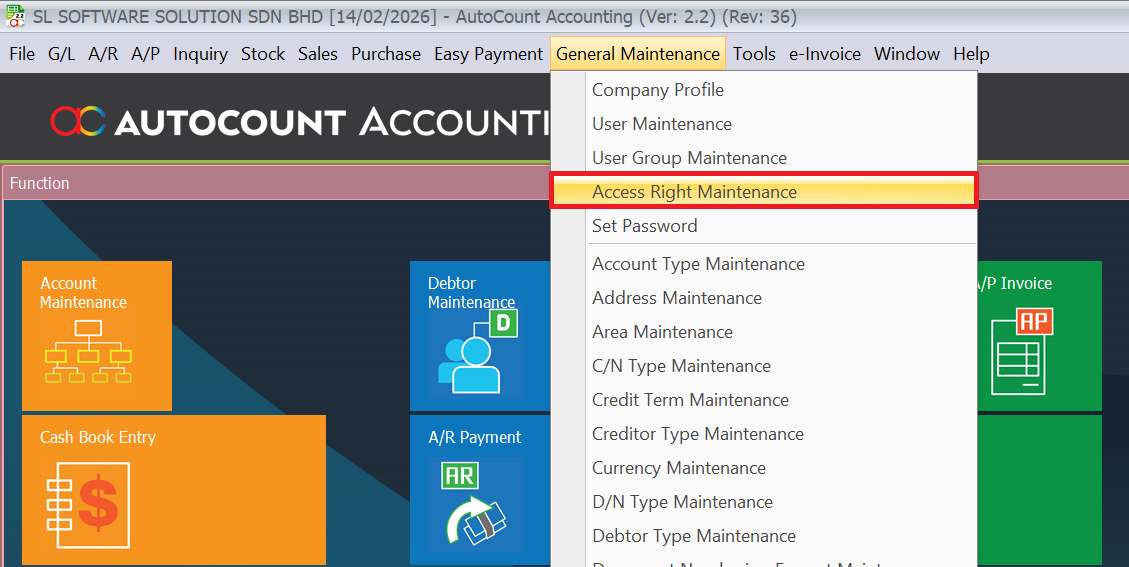Click the Tools menu
The height and width of the screenshot is (567, 1129).
pos(754,54)
